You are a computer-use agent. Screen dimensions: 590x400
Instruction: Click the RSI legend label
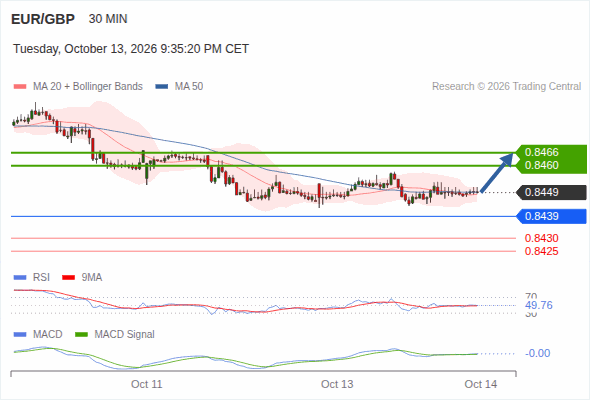pyautogui.click(x=41, y=278)
